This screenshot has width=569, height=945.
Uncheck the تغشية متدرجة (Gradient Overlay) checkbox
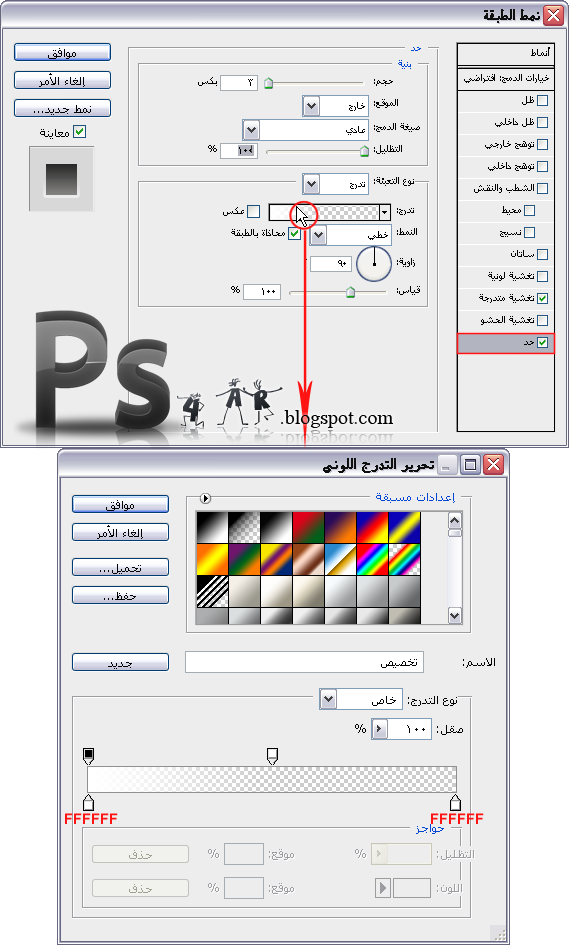[x=542, y=298]
